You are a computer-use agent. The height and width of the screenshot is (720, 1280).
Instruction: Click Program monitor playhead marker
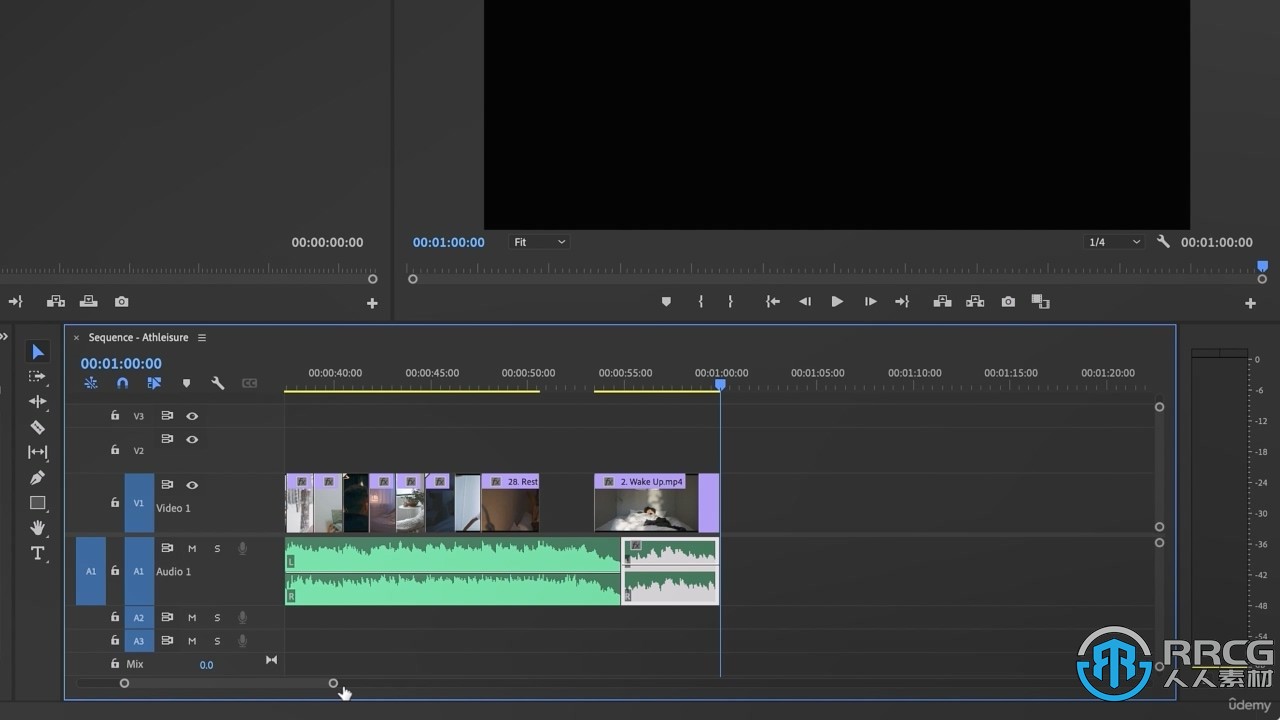tap(1263, 267)
